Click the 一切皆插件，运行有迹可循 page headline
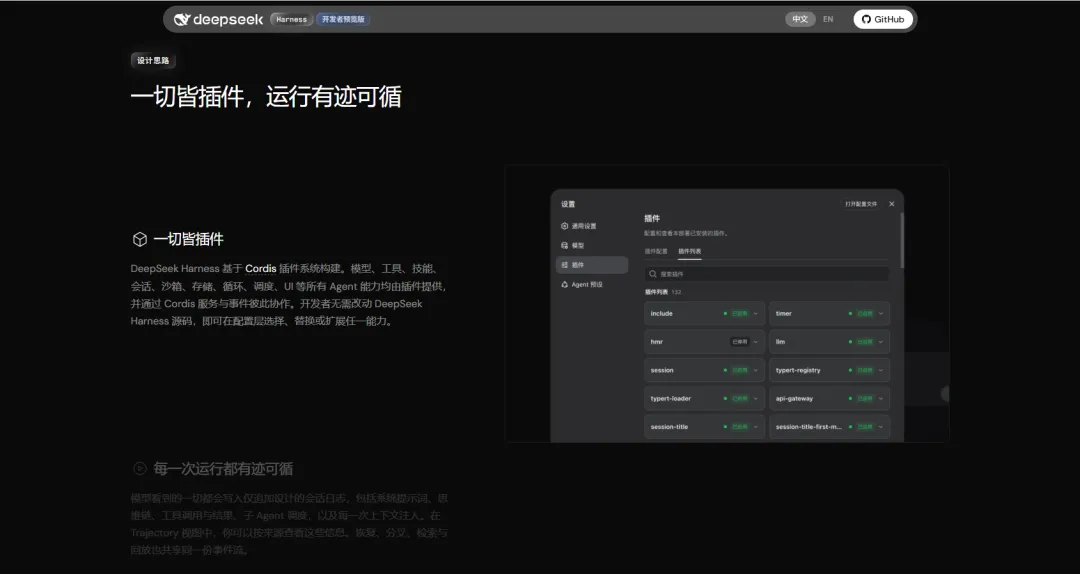Screen dimensions: 1080x574 pyautogui.click(x=266, y=96)
